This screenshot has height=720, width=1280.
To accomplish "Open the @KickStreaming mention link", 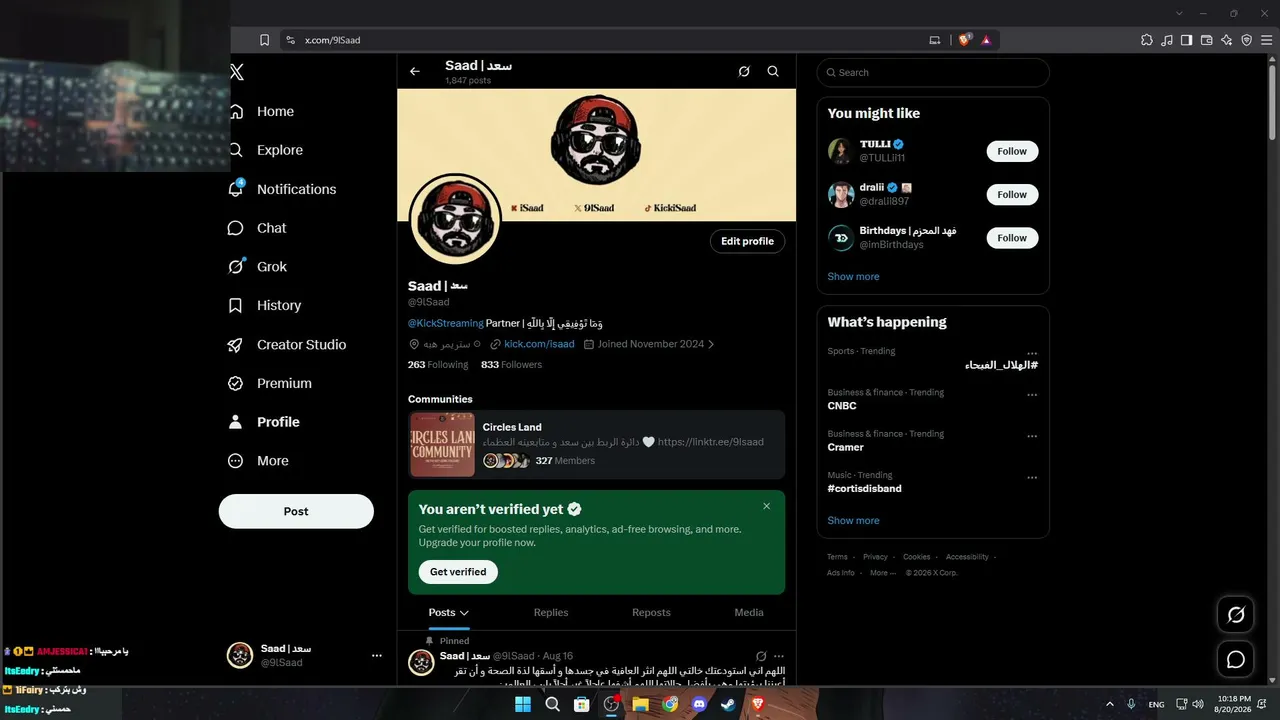I will (x=446, y=324).
